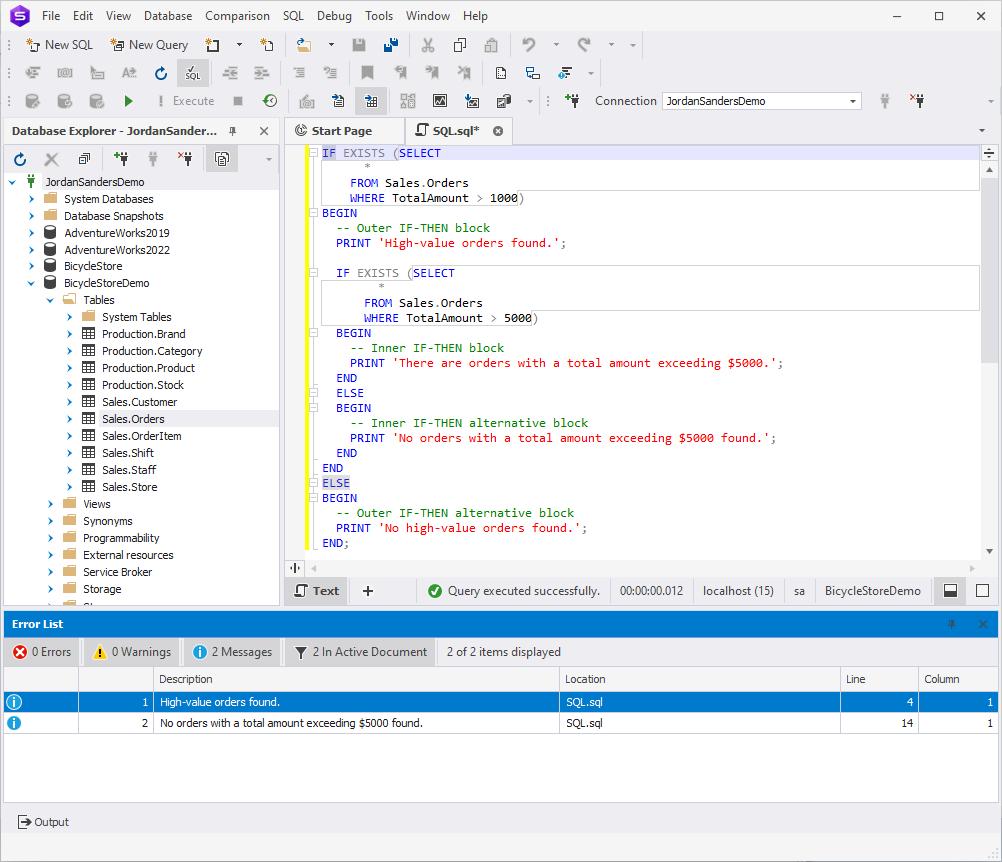Click the Execute button
Viewport: 1002px width, 862px height.
186,101
